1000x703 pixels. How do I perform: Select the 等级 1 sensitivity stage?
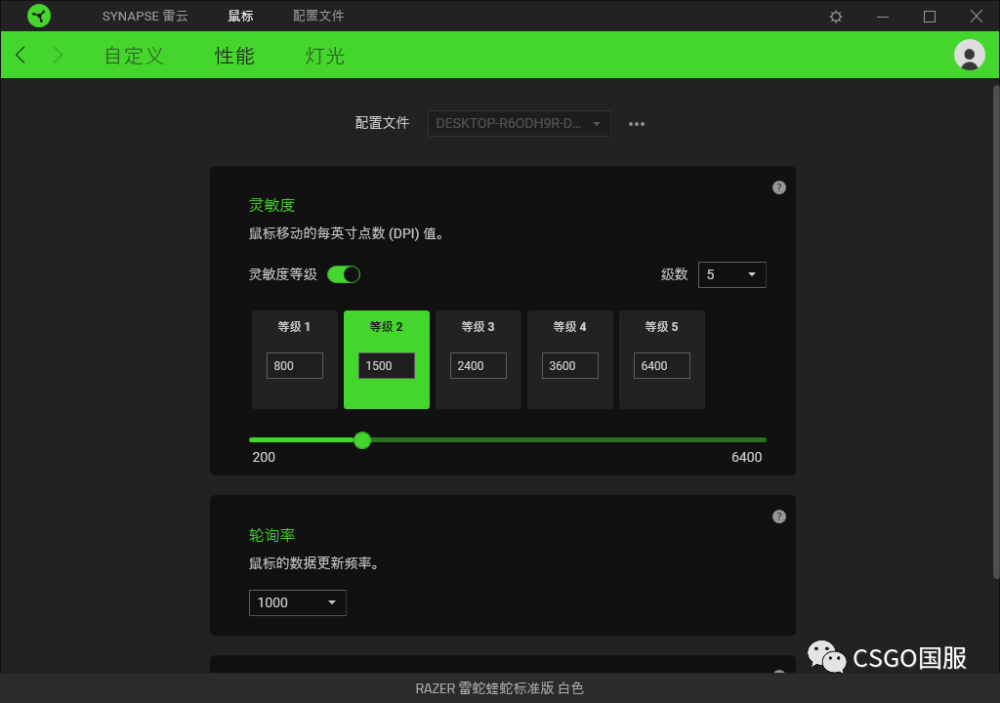(x=295, y=360)
